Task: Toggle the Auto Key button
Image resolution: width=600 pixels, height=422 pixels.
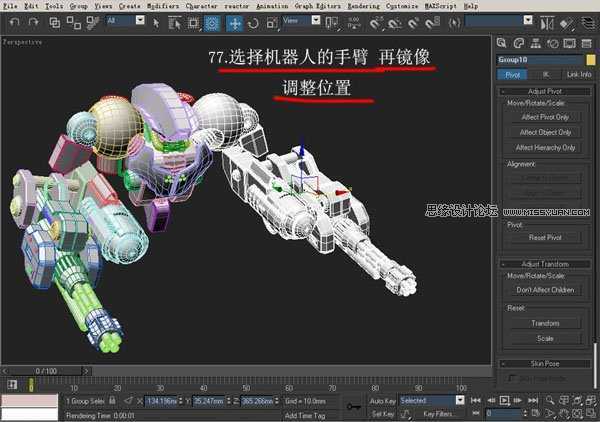Action: coord(382,401)
